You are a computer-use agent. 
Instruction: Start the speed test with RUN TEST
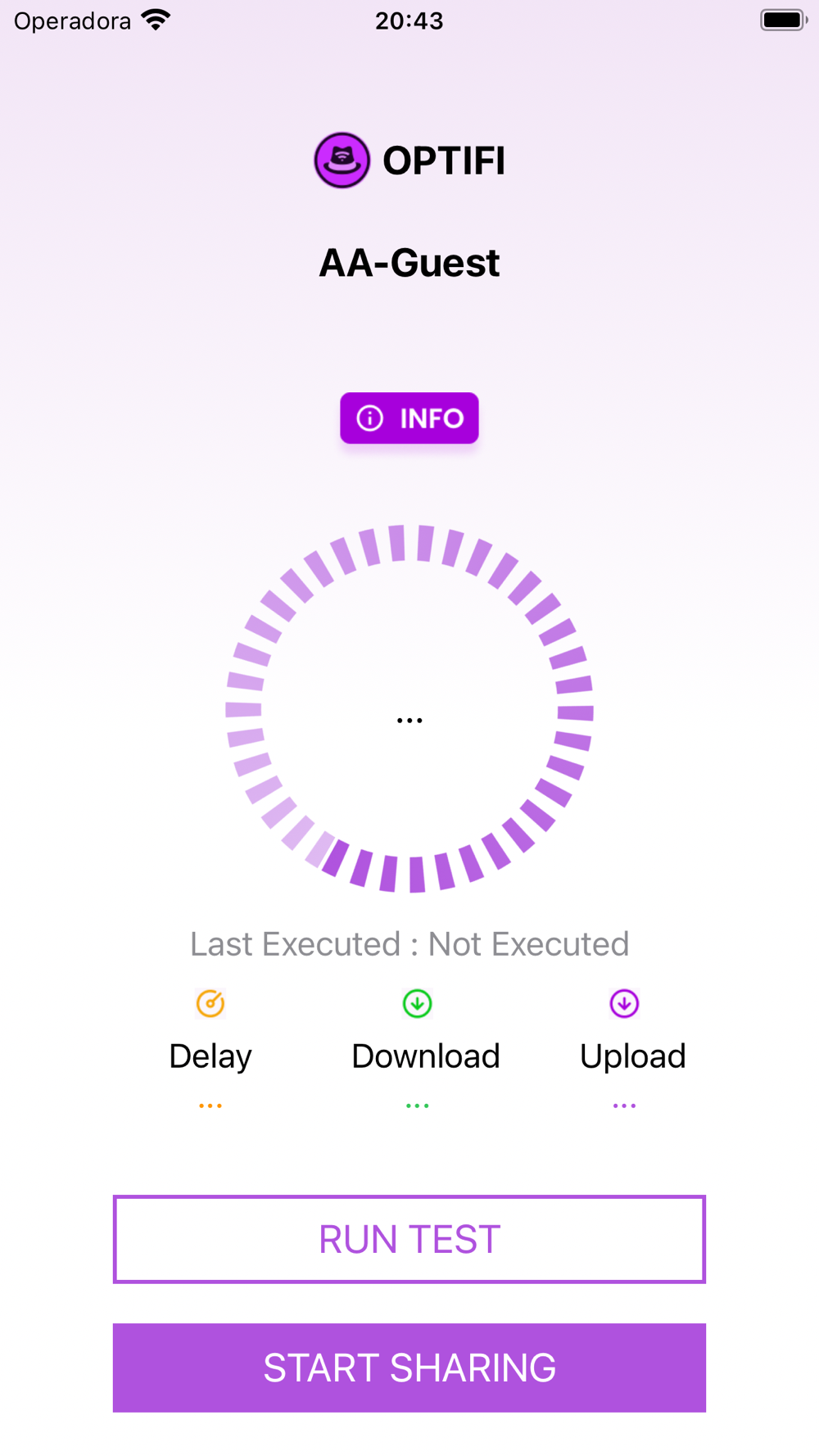409,1239
